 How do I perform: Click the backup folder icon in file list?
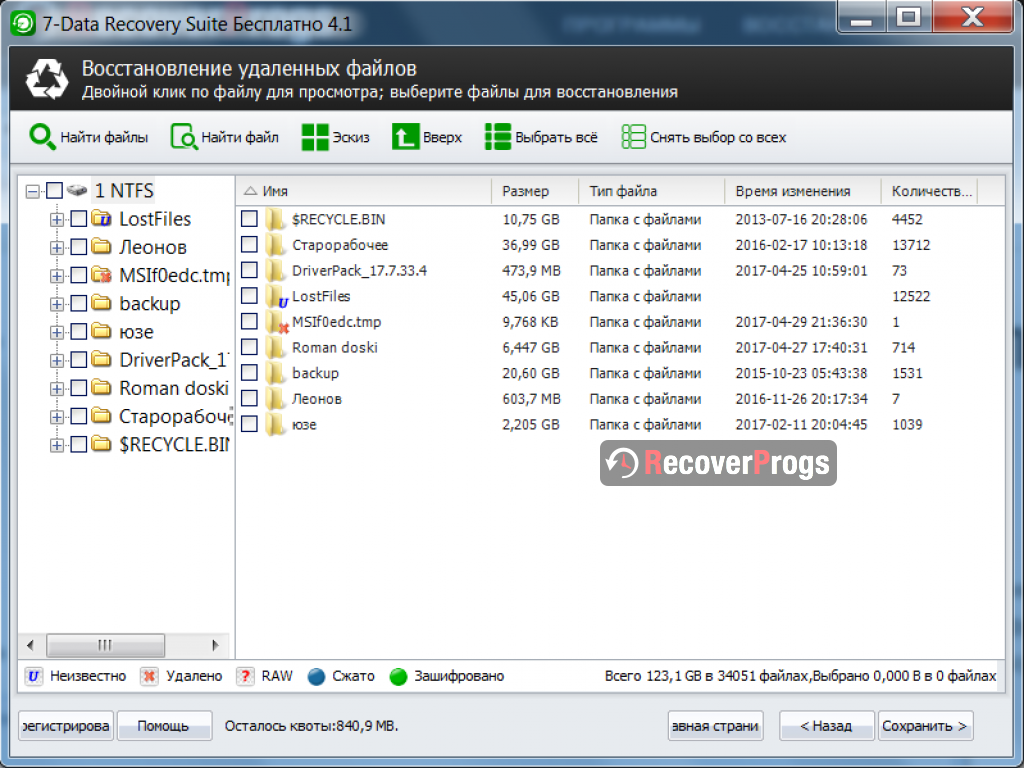coord(276,373)
